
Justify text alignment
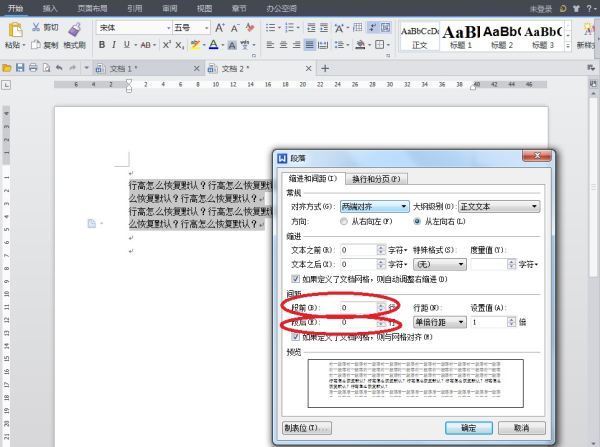[x=309, y=45]
